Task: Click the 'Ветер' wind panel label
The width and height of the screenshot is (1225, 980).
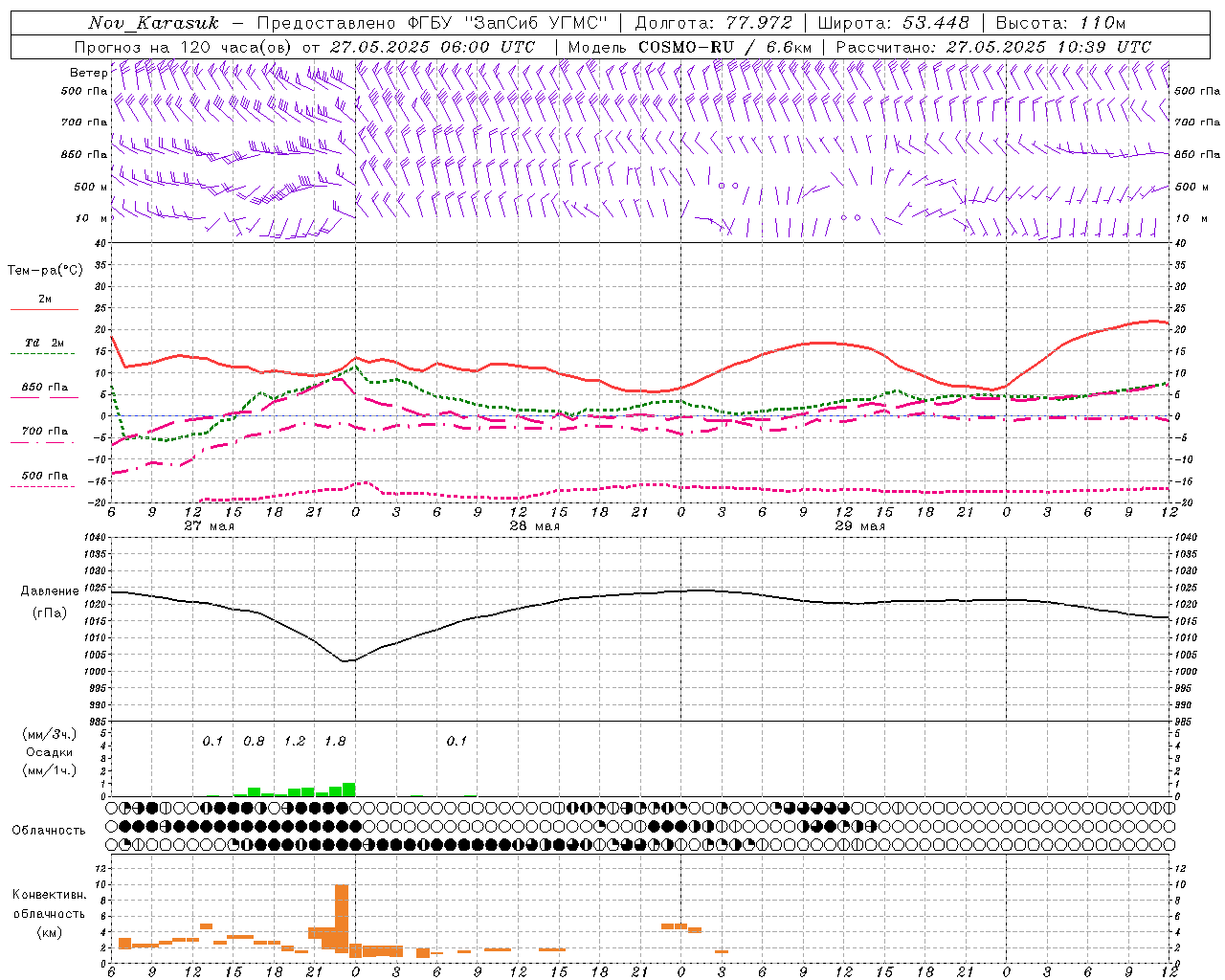Action: click(x=88, y=73)
